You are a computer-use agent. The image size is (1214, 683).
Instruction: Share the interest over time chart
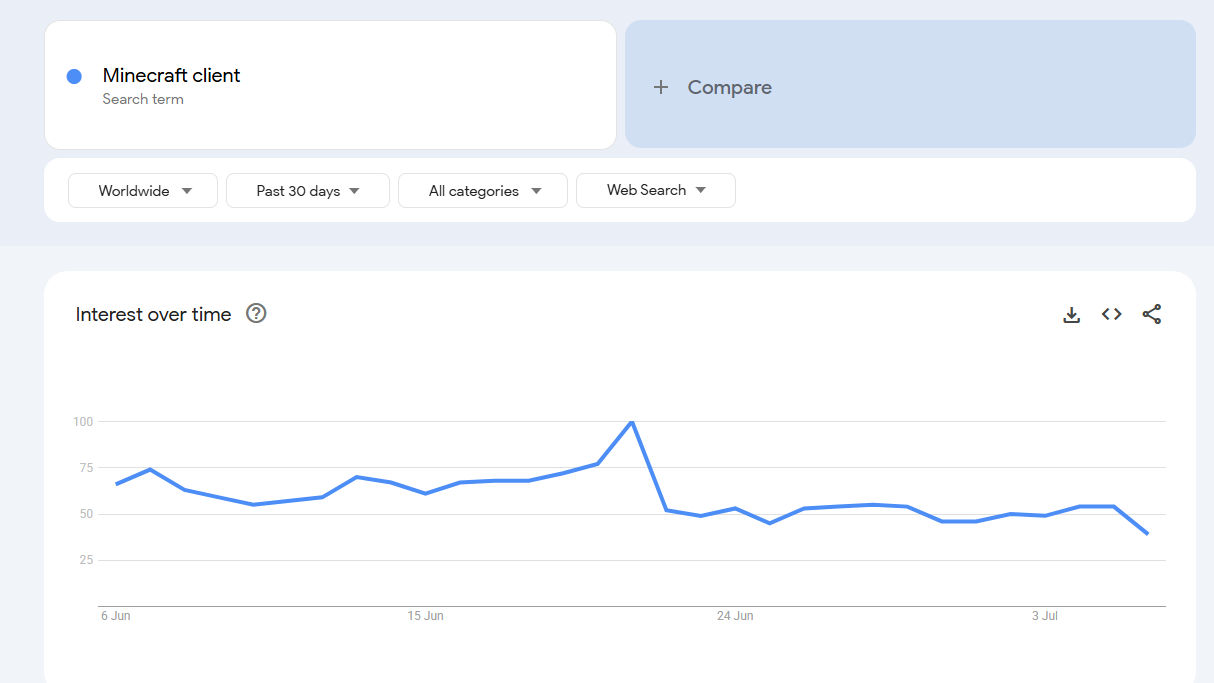click(x=1152, y=314)
